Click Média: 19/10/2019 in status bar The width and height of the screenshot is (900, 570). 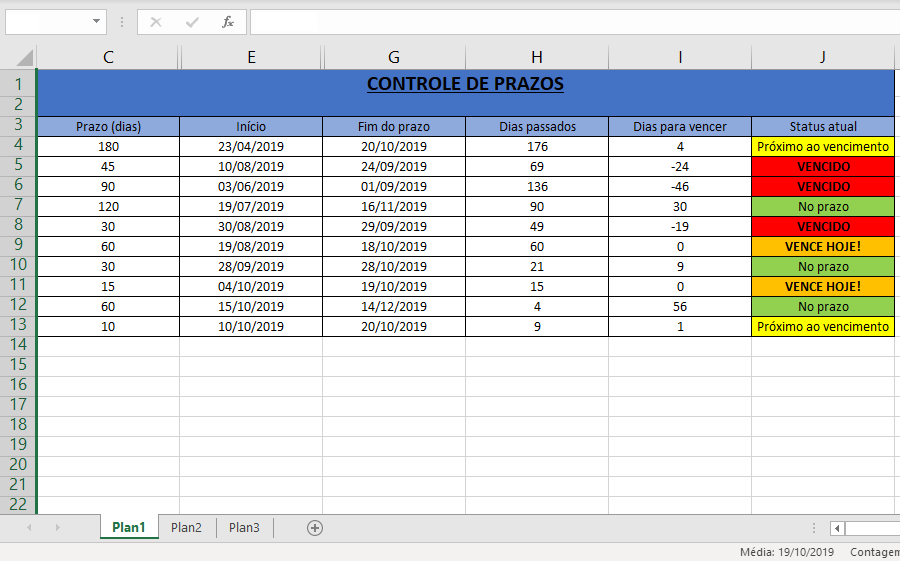point(786,552)
